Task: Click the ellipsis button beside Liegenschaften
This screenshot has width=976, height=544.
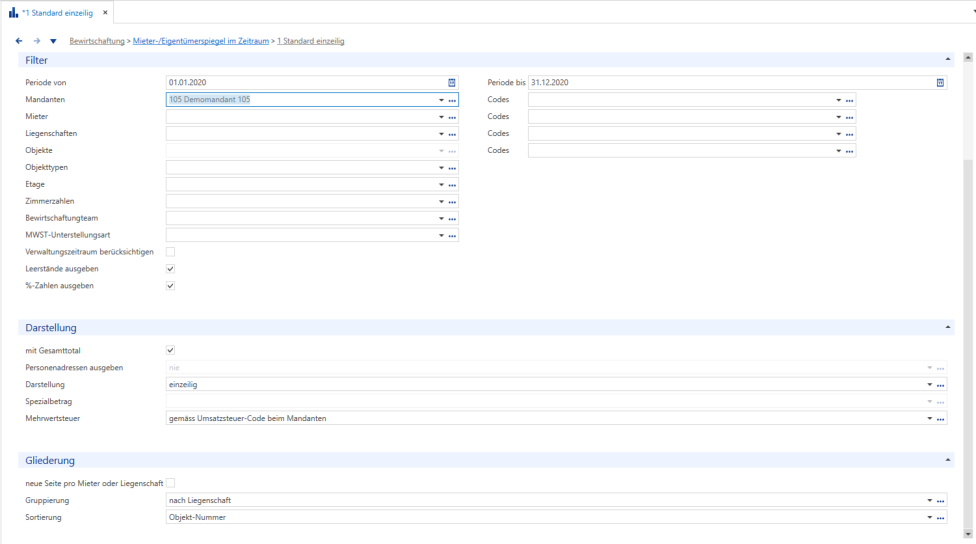Action: tap(453, 134)
